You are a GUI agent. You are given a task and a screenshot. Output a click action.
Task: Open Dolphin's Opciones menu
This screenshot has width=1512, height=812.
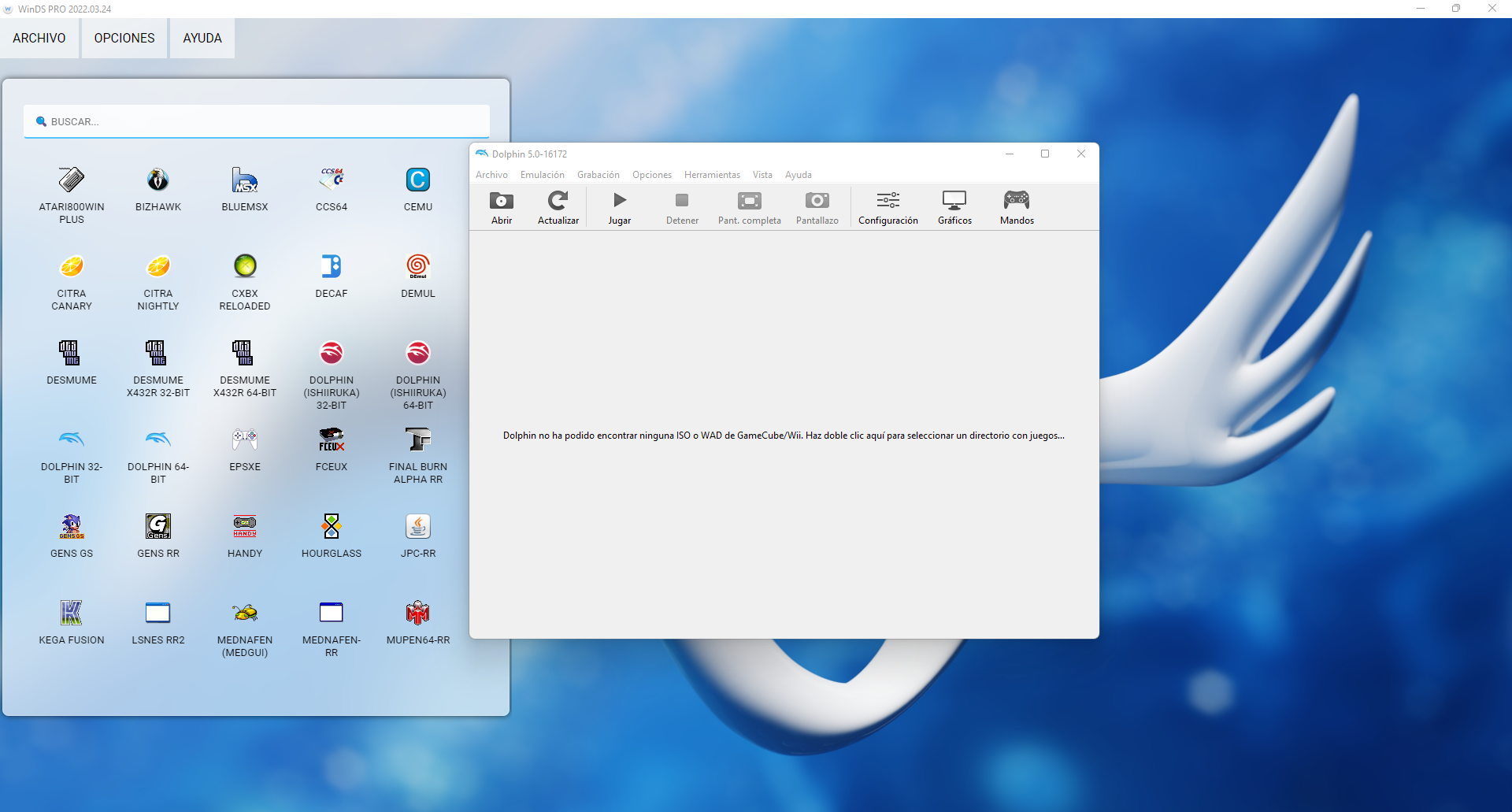(652, 175)
